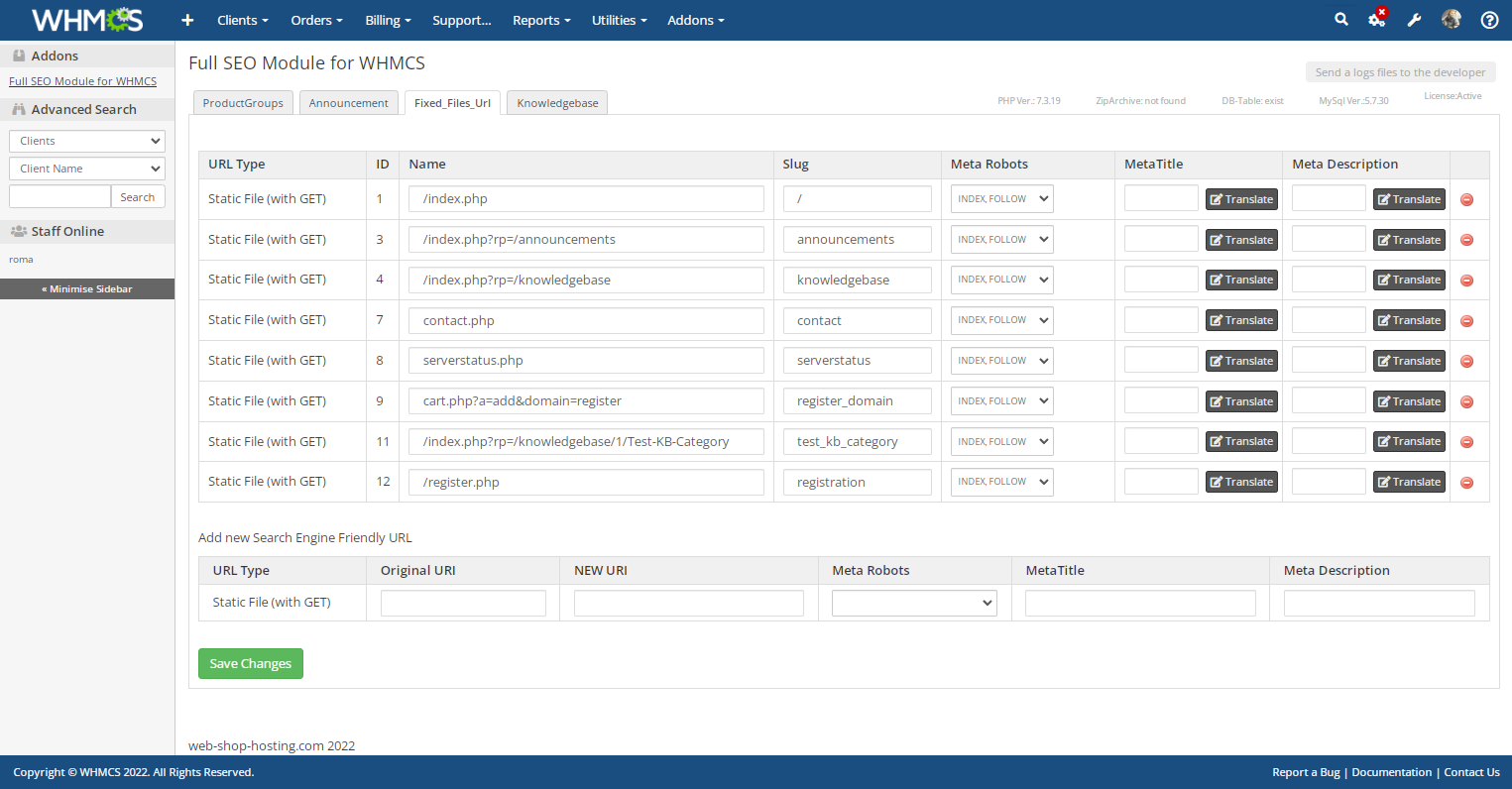
Task: Translate Meta Description for /index.php row
Action: click(1409, 199)
